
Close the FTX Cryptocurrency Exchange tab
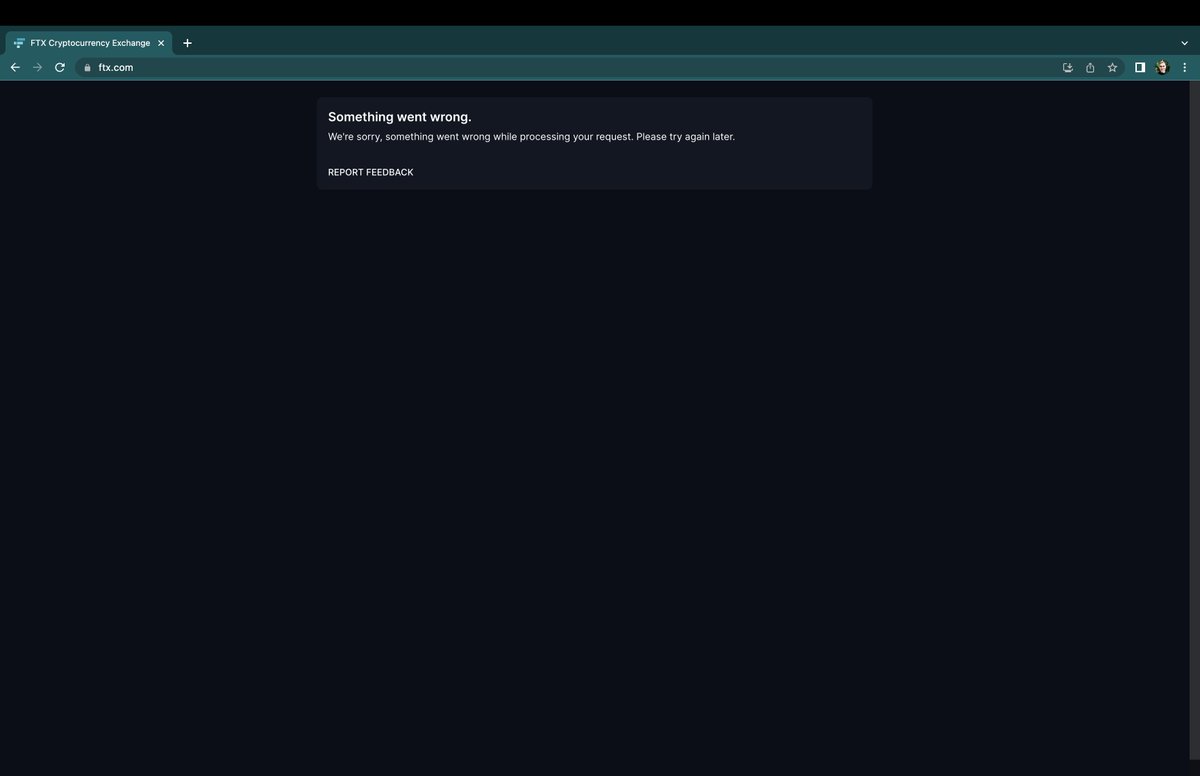coord(161,43)
